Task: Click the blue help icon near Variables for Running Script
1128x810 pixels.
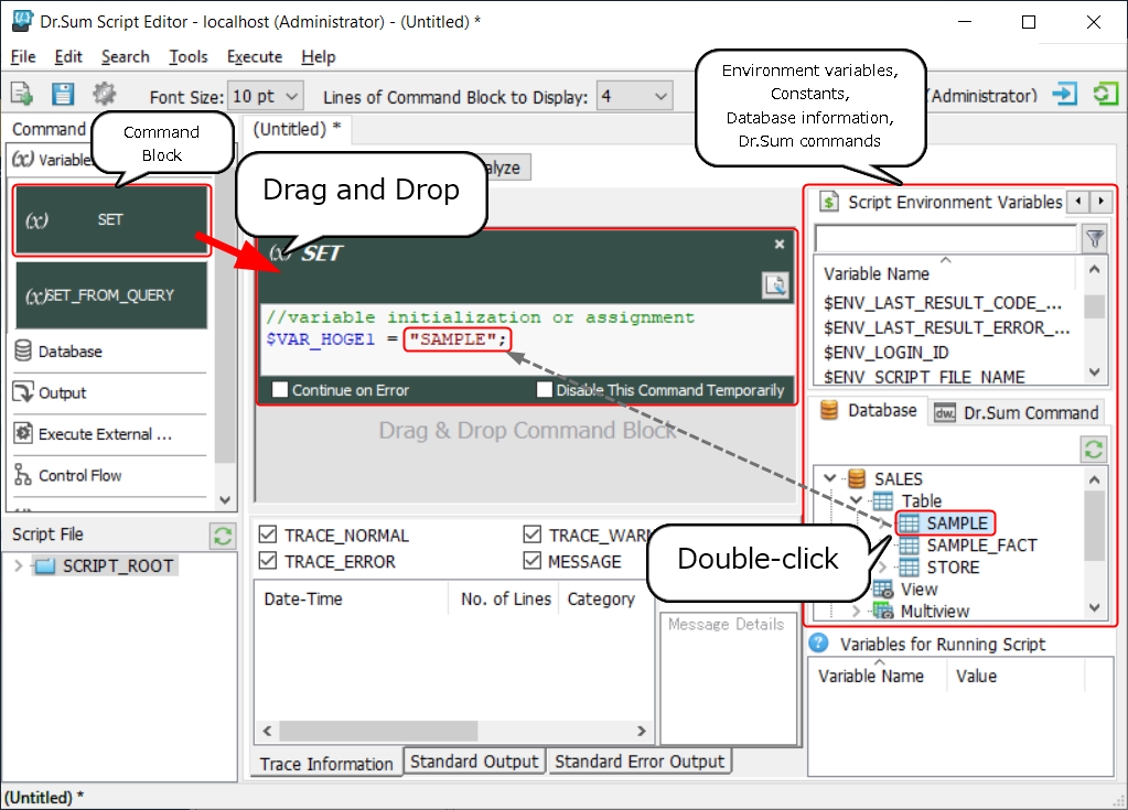Action: 819,644
